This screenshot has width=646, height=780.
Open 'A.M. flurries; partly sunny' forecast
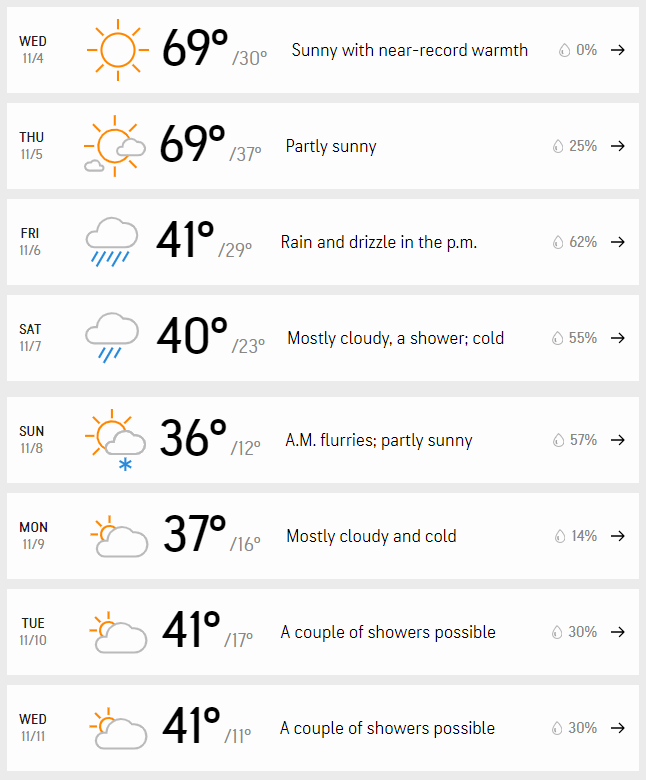[378, 440]
